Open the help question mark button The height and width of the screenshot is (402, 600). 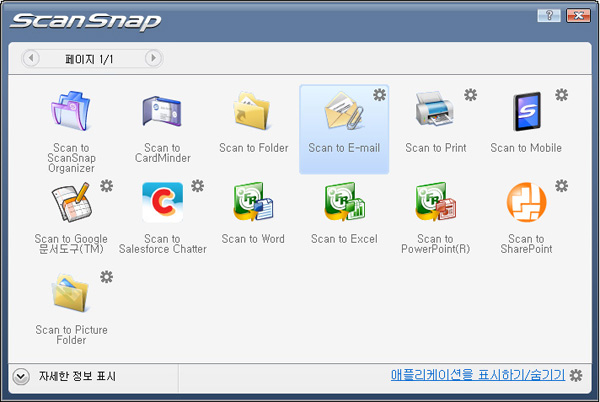pos(549,15)
